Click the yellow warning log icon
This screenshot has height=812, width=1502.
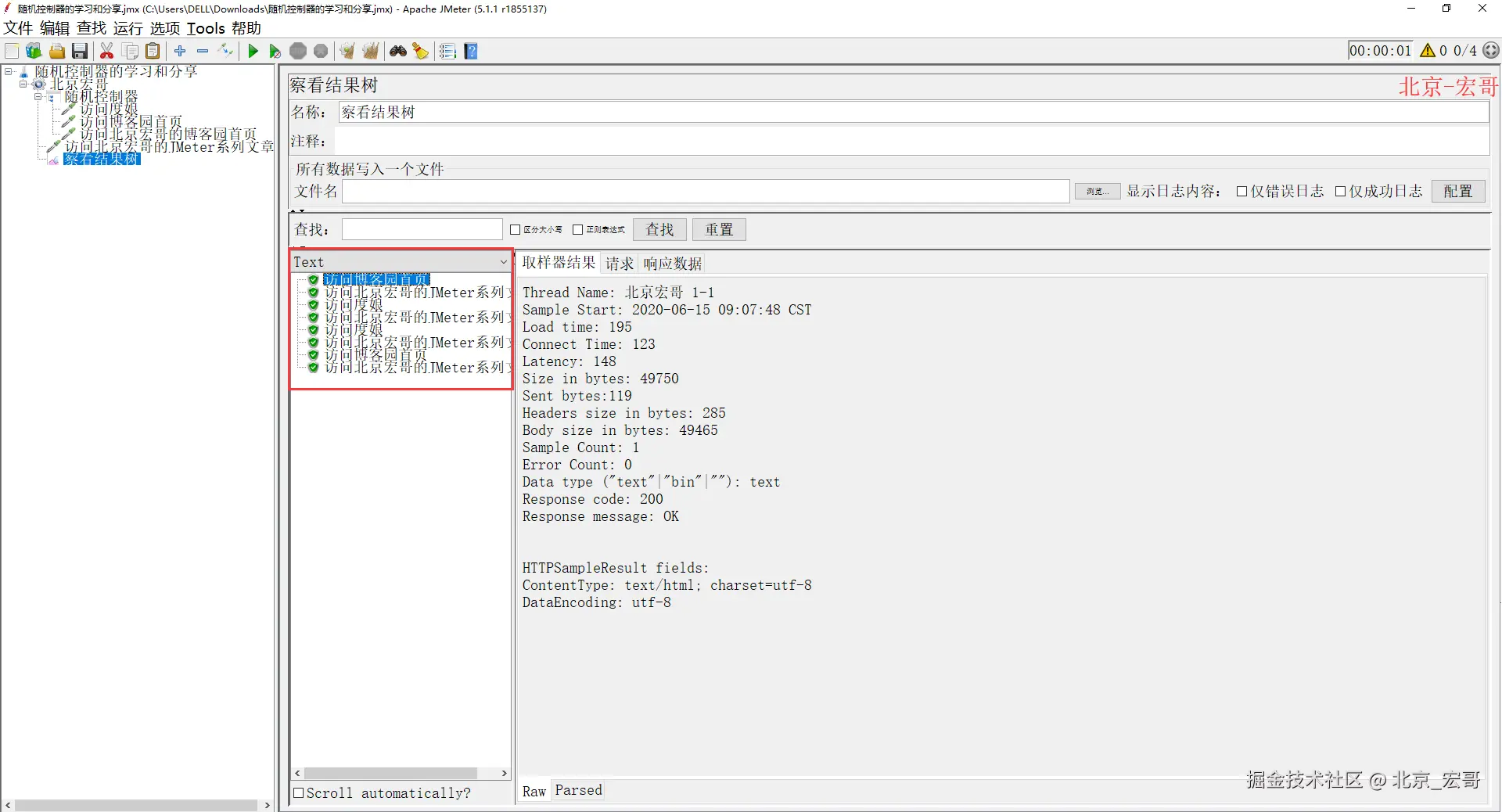pos(1428,50)
